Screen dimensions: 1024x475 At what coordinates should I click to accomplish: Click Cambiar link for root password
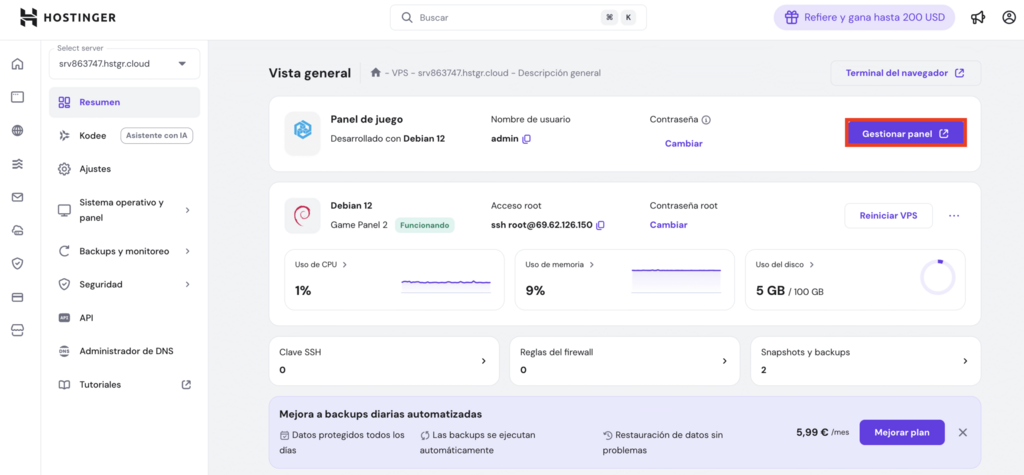(x=668, y=225)
